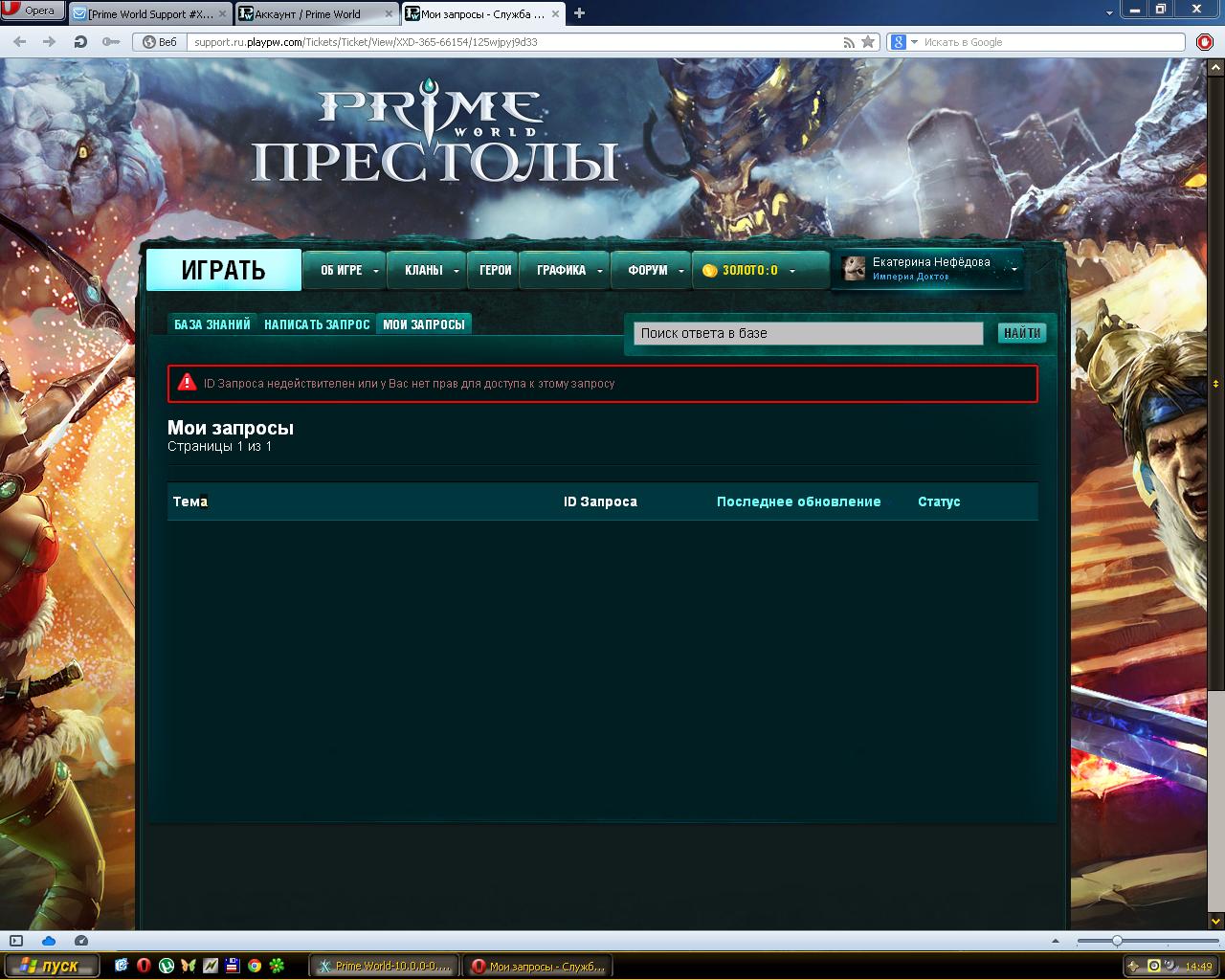This screenshot has height=980, width=1225.
Task: Click the Екатерина Нефёдова profile name
Action: click(931, 262)
